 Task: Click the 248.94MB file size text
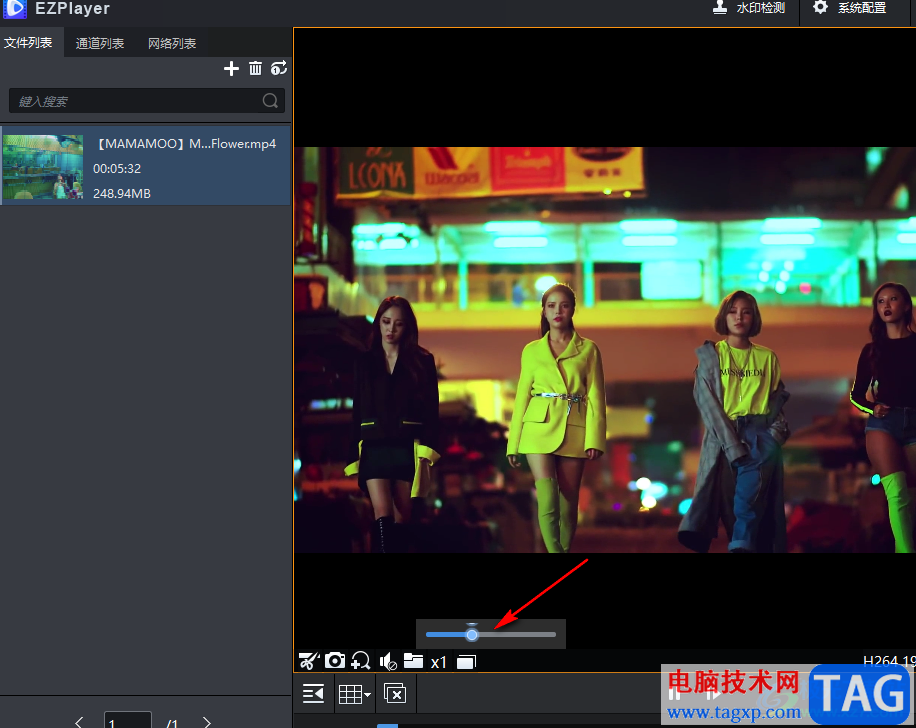point(122,193)
